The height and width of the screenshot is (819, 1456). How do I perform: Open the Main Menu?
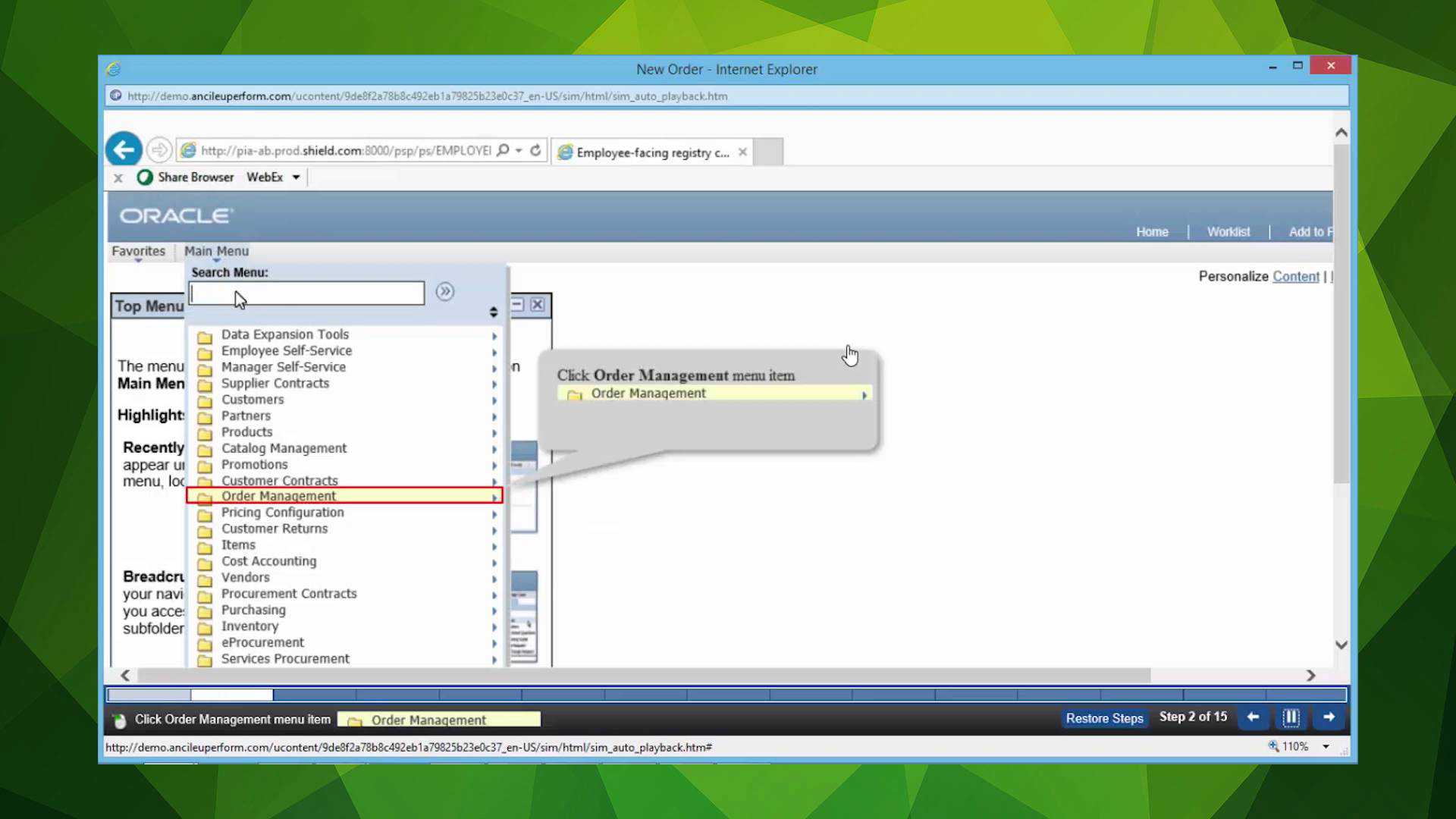click(216, 251)
